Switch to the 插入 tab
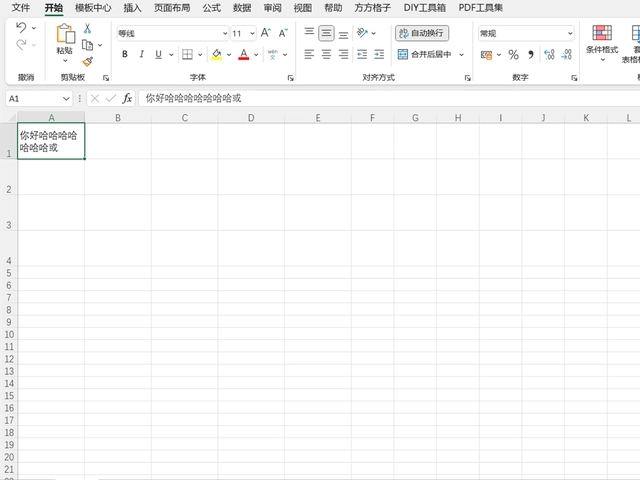This screenshot has height=480, width=640. point(132,8)
